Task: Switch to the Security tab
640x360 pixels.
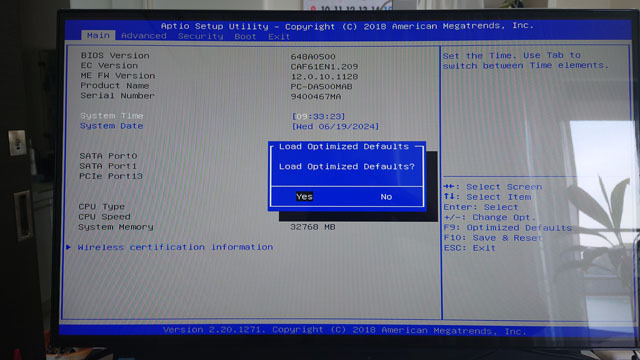Action: [200, 36]
